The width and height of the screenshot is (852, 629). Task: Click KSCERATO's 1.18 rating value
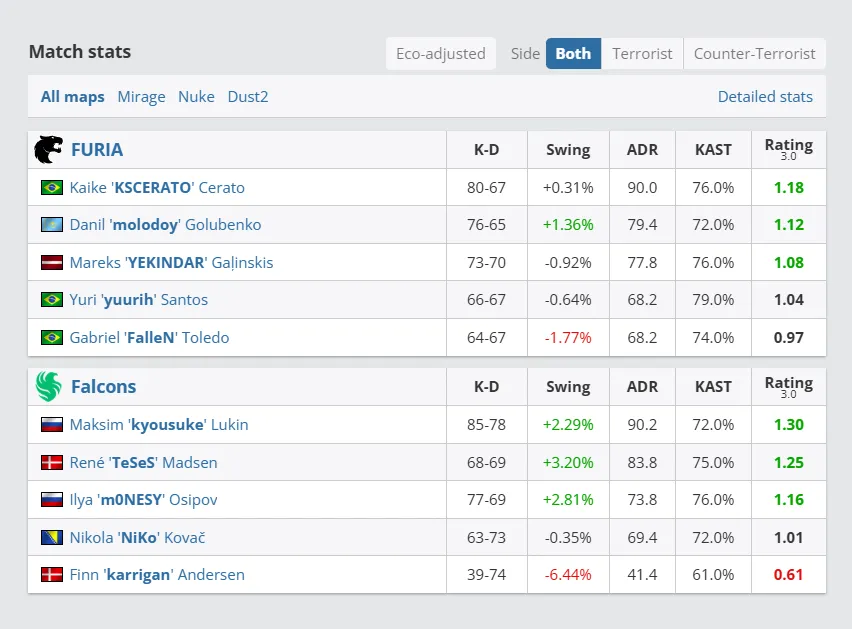click(x=788, y=187)
